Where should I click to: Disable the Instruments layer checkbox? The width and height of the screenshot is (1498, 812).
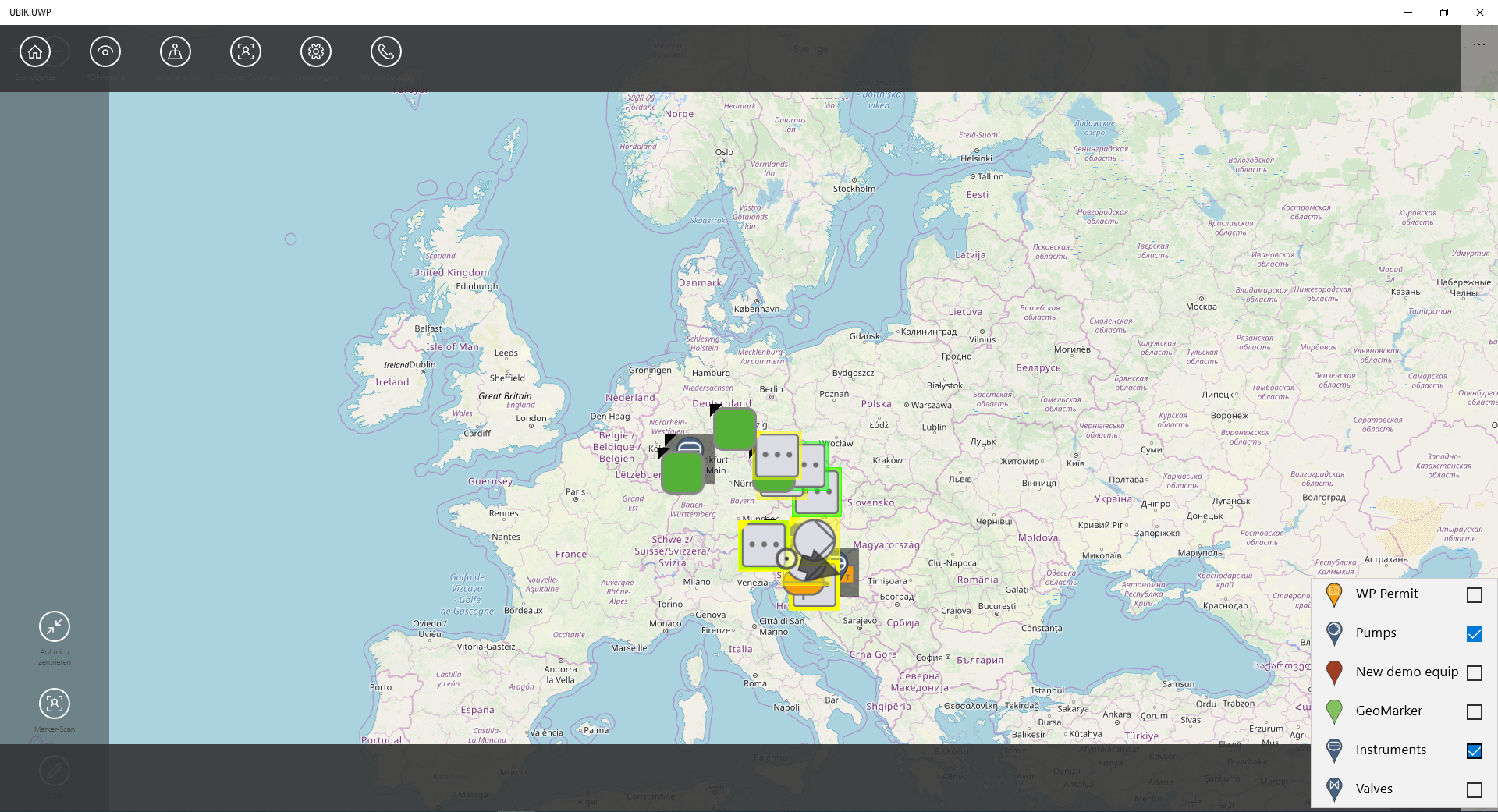click(x=1474, y=751)
